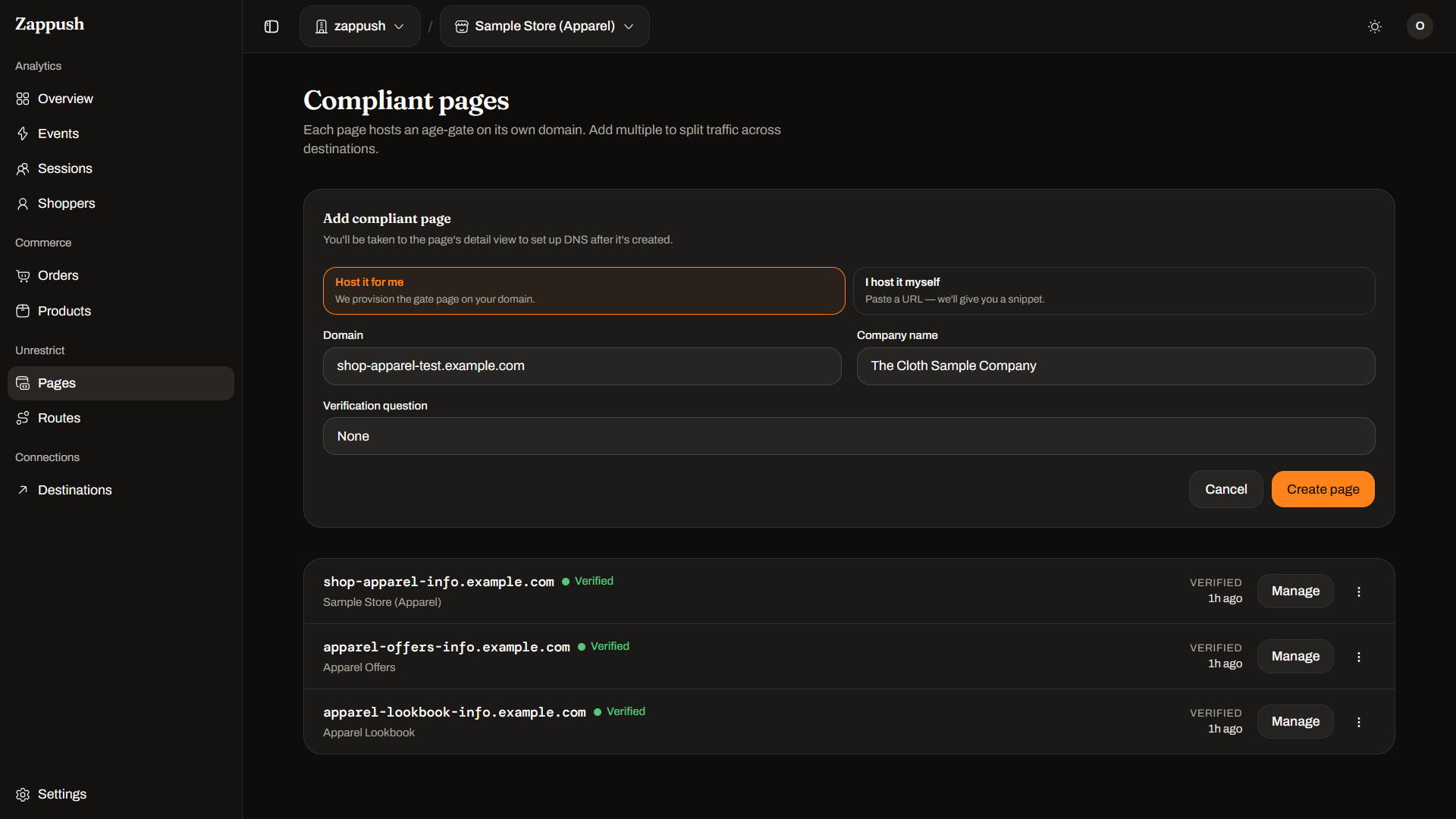This screenshot has width=1456, height=819.
Task: Click the Pages icon in sidebar
Action: pos(23,383)
